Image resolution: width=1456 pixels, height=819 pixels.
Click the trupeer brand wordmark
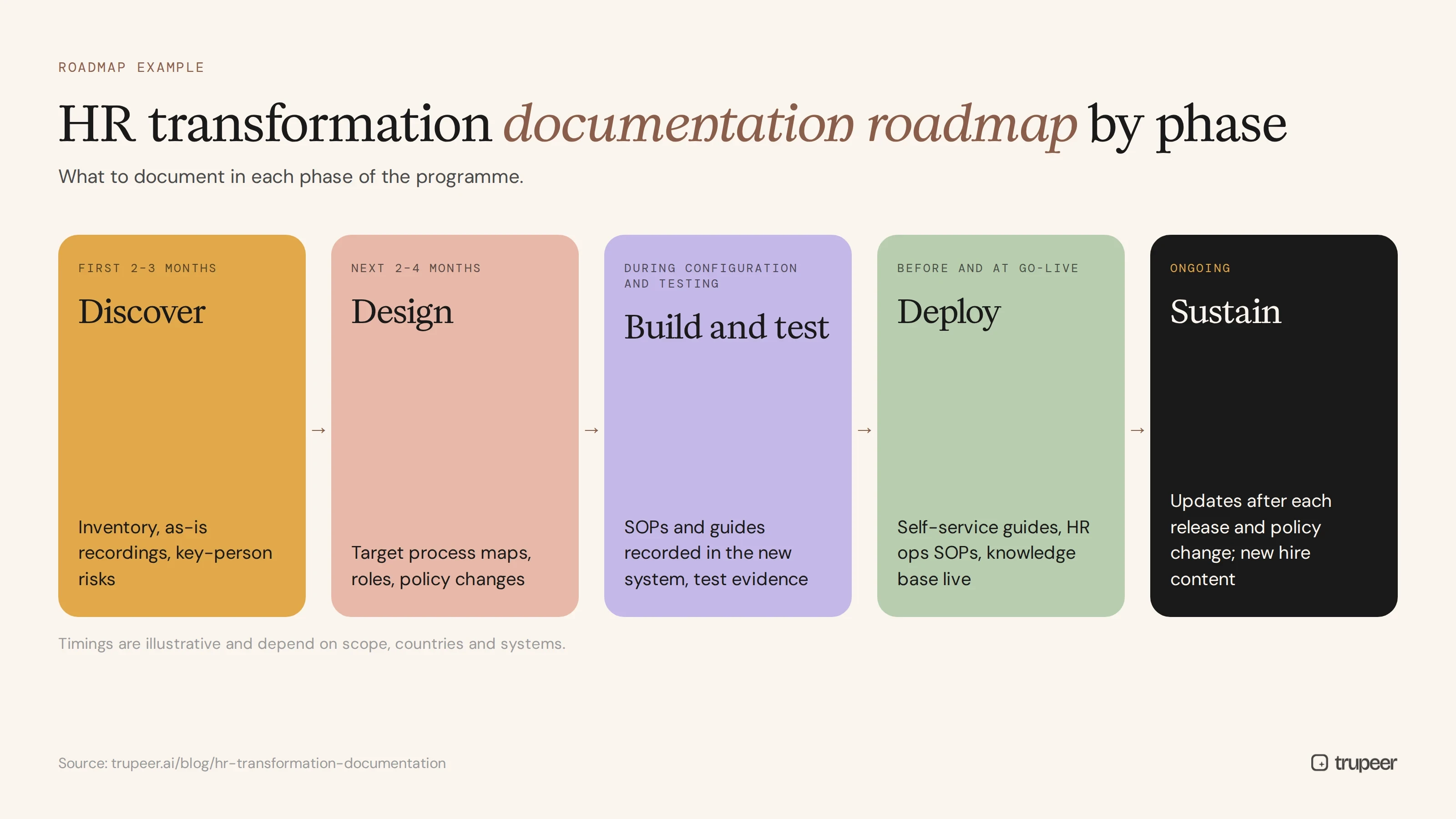1365,763
